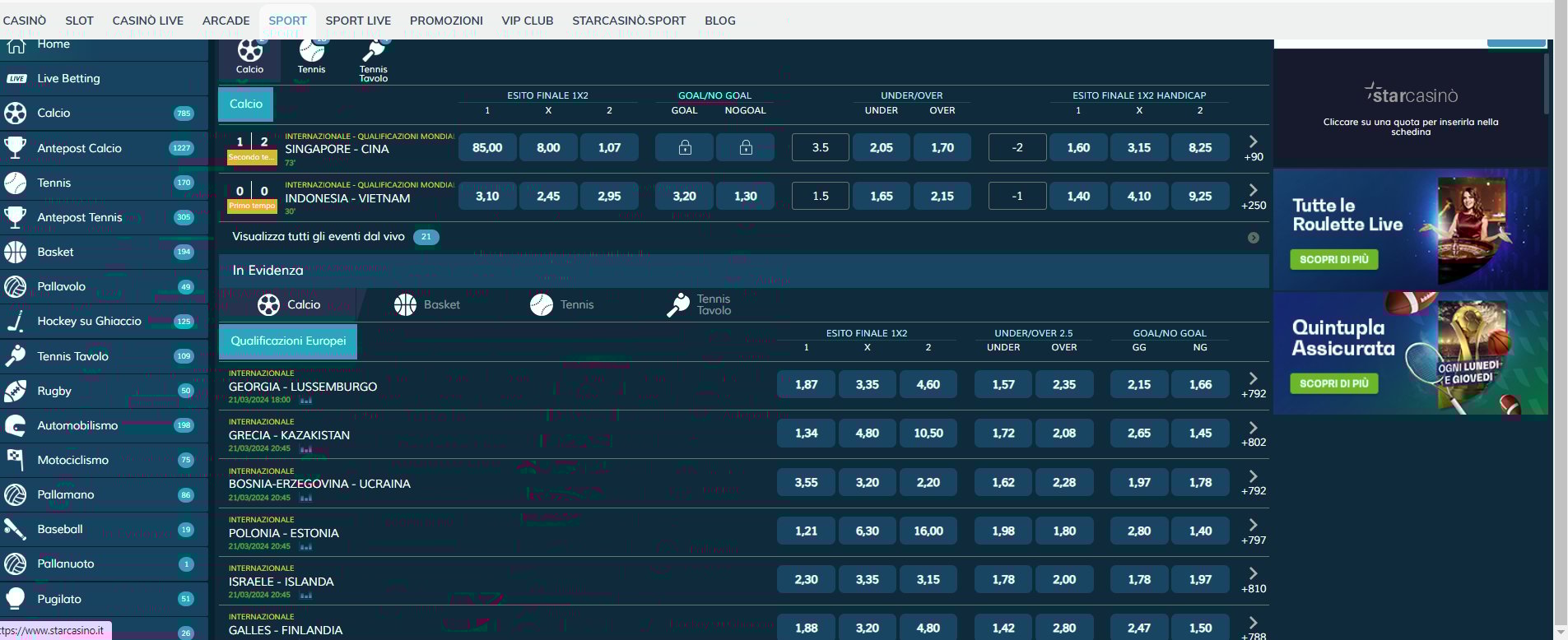This screenshot has width=1568, height=640.
Task: Select the Tennis Tavolo paddle sidebar icon
Action: click(16, 356)
